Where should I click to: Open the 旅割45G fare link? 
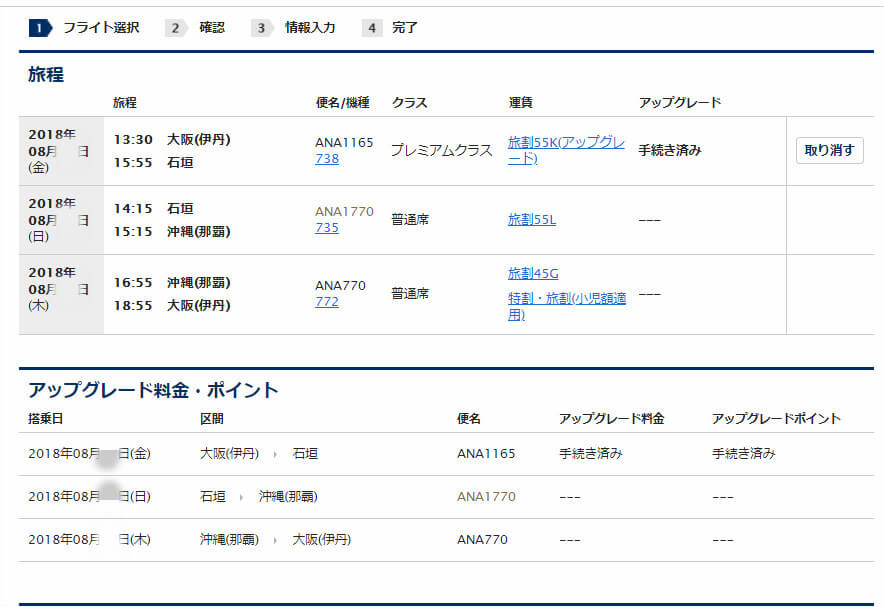coord(533,273)
